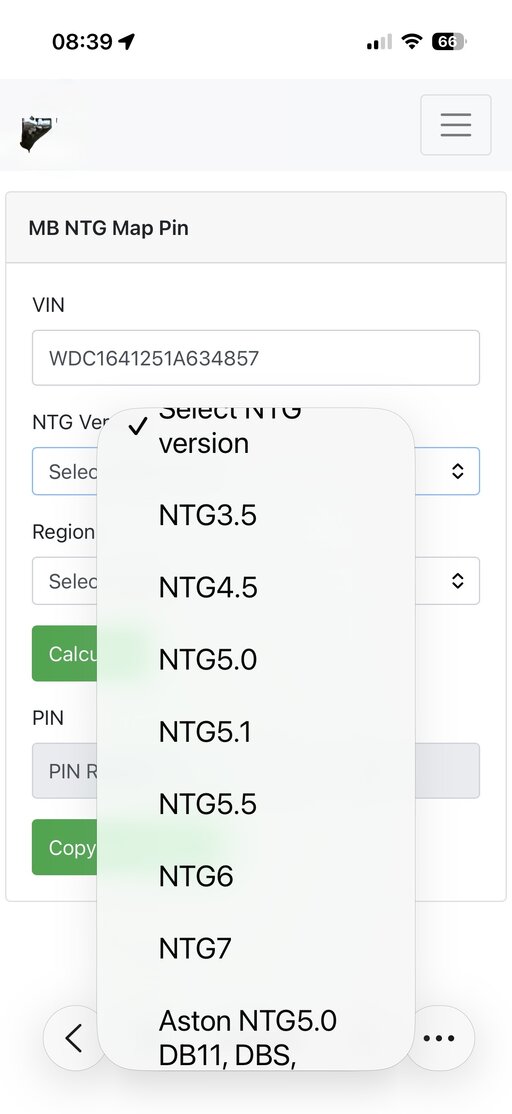Expand the Region dropdown arrows
Screen dimensions: 512x1114
click(458, 580)
